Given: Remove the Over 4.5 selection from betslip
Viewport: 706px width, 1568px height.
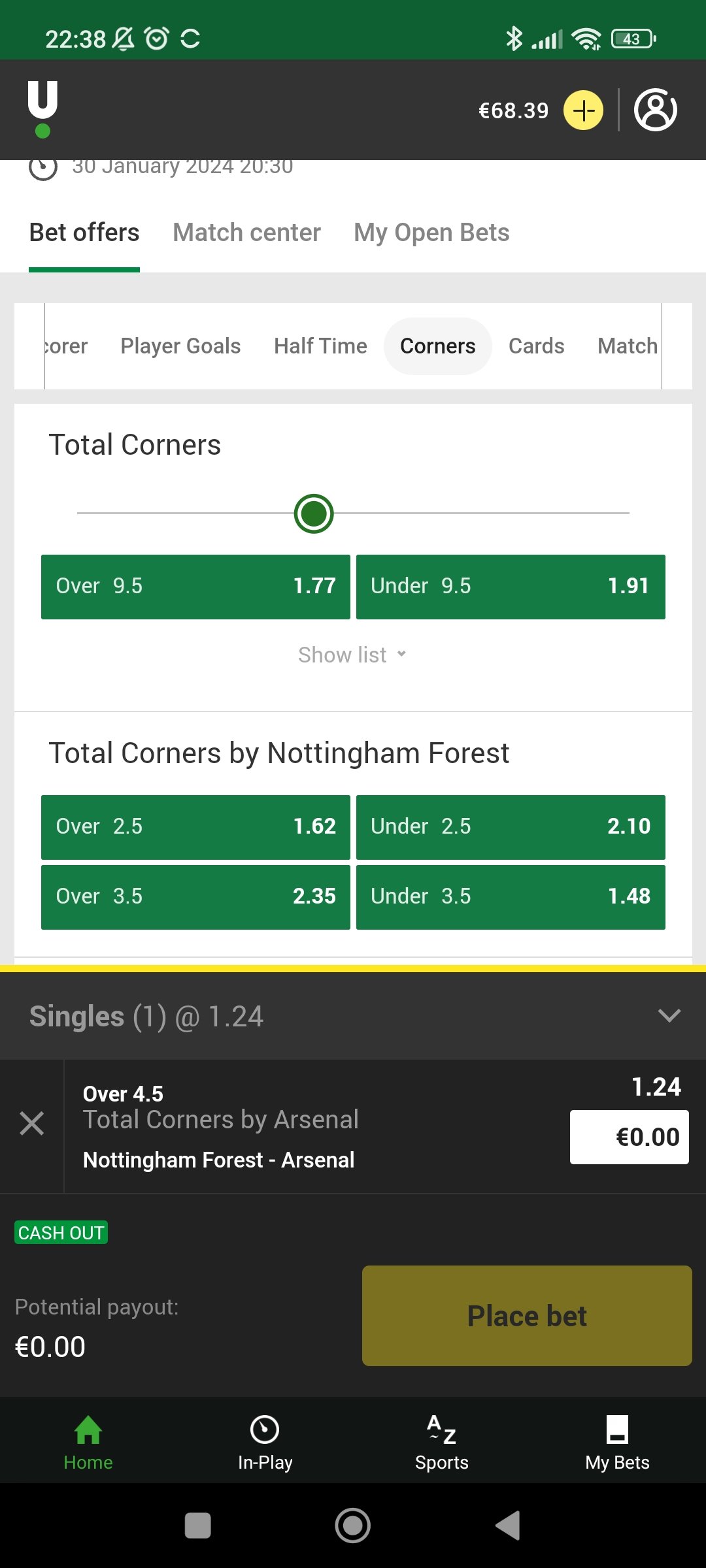Looking at the screenshot, I should tap(31, 1124).
